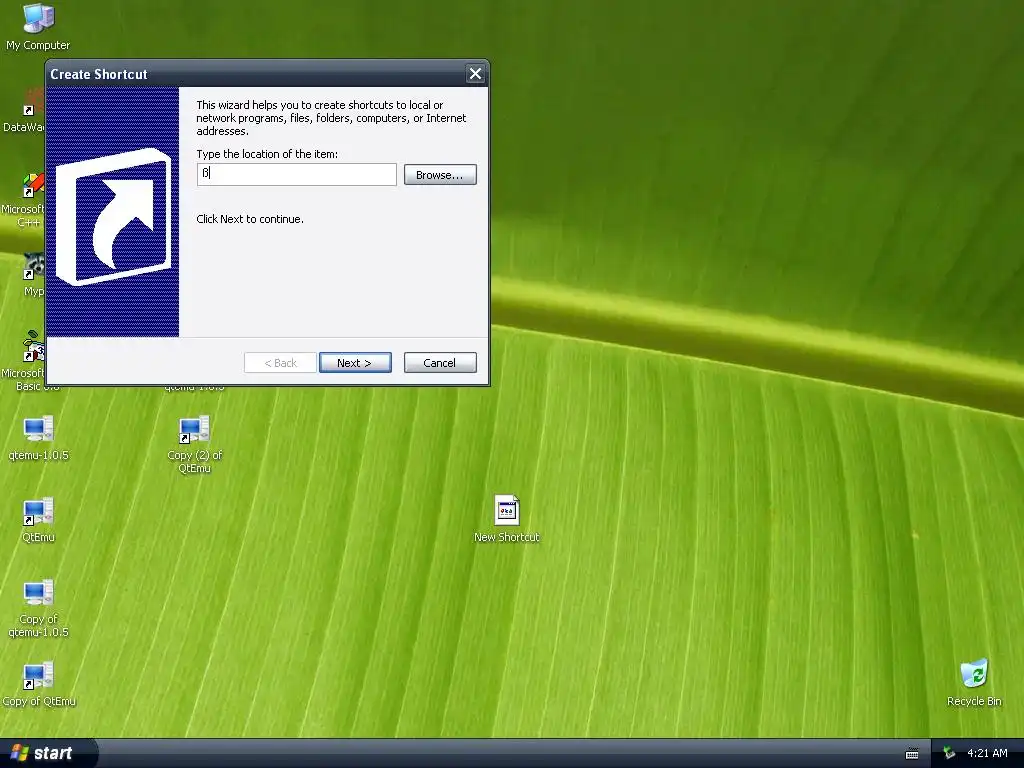Viewport: 1024px width, 768px height.
Task: Focus the item location text field
Action: tap(296, 174)
